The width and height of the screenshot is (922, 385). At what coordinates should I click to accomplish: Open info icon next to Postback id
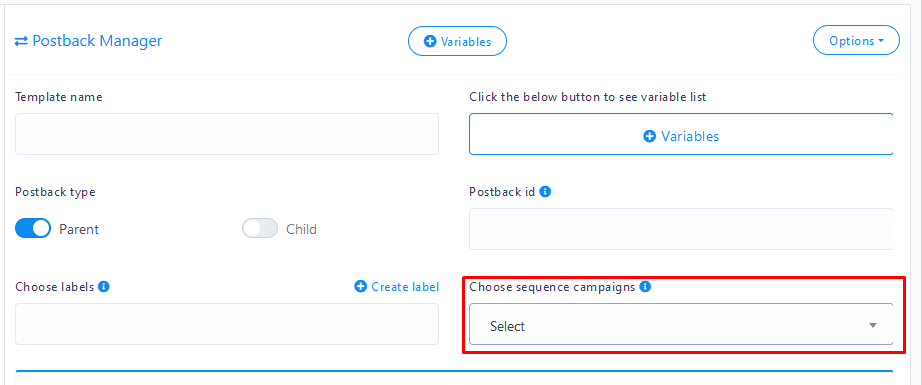(x=545, y=192)
